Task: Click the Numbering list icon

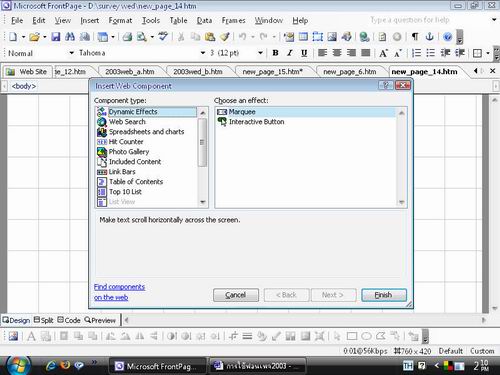Action: 416,53
